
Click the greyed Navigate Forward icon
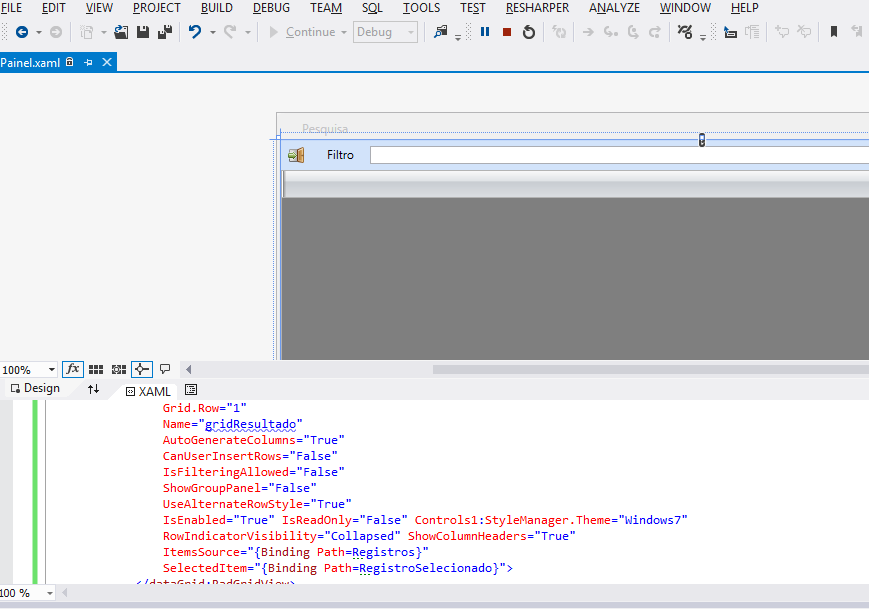[x=56, y=32]
